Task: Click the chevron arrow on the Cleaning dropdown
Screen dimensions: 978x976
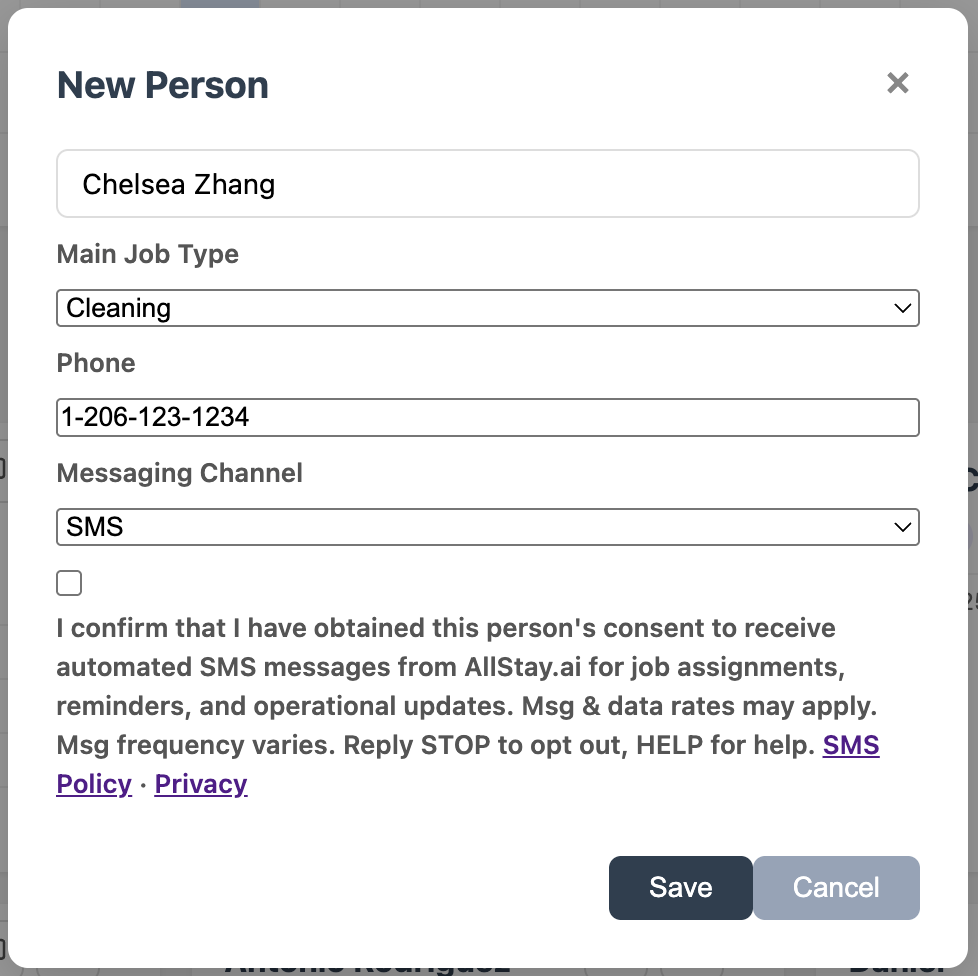Action: 903,308
